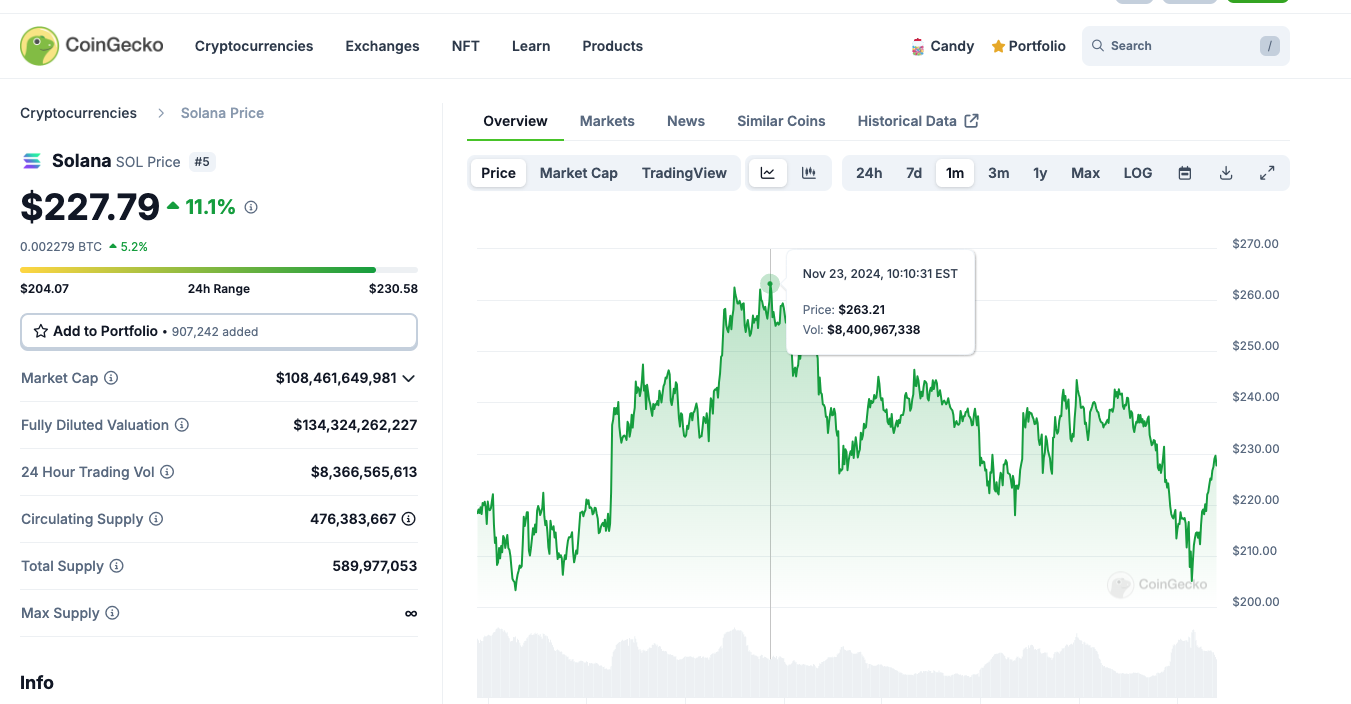Set chart range to 1m
The image size is (1351, 704).
[x=955, y=173]
